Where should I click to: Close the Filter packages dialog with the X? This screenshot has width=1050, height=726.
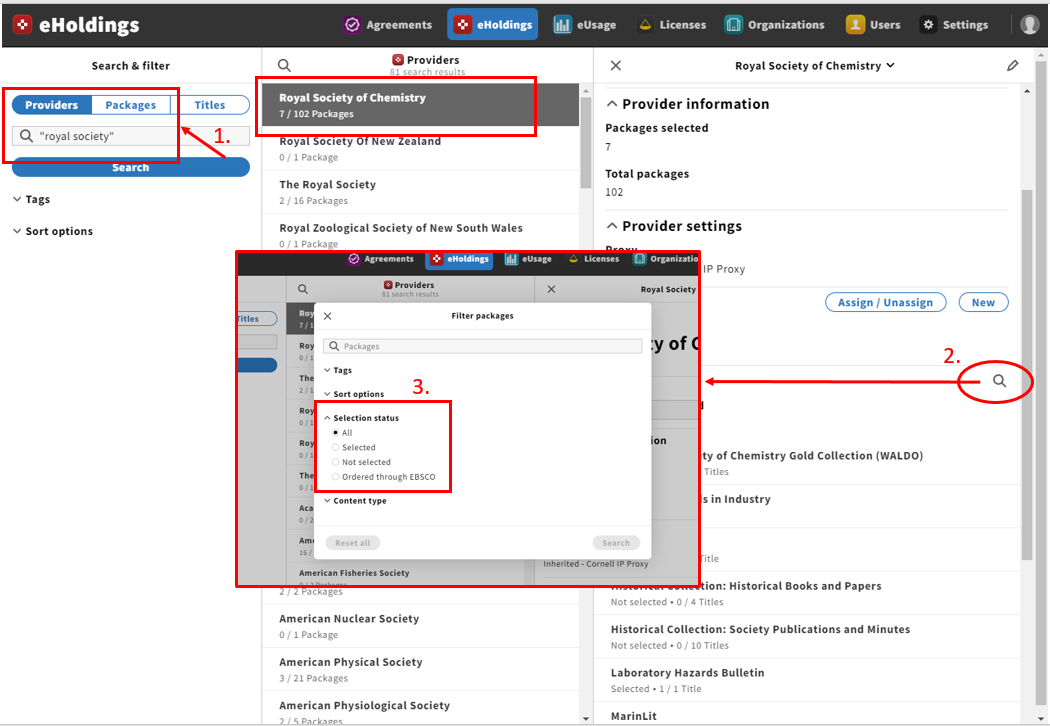pyautogui.click(x=327, y=316)
